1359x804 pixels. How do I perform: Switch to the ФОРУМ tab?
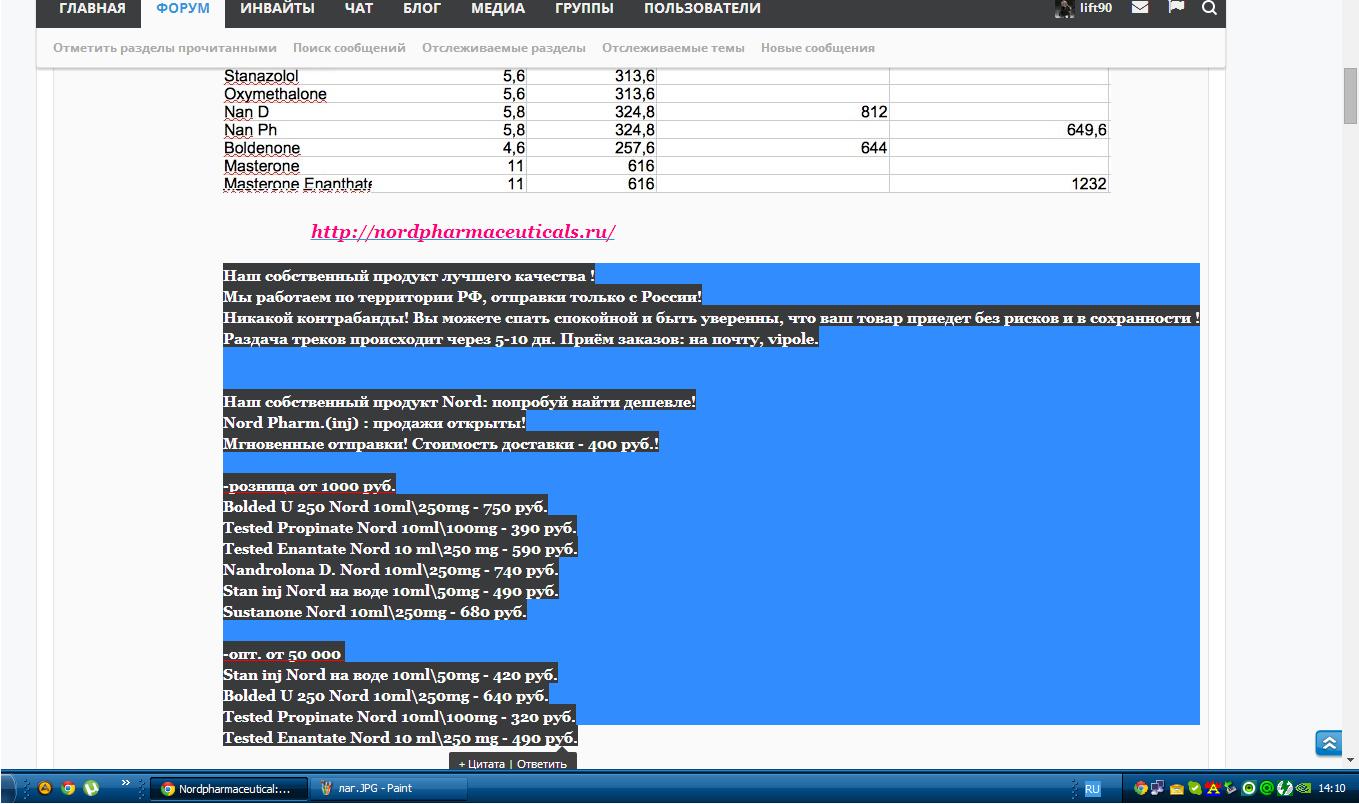coord(183,9)
